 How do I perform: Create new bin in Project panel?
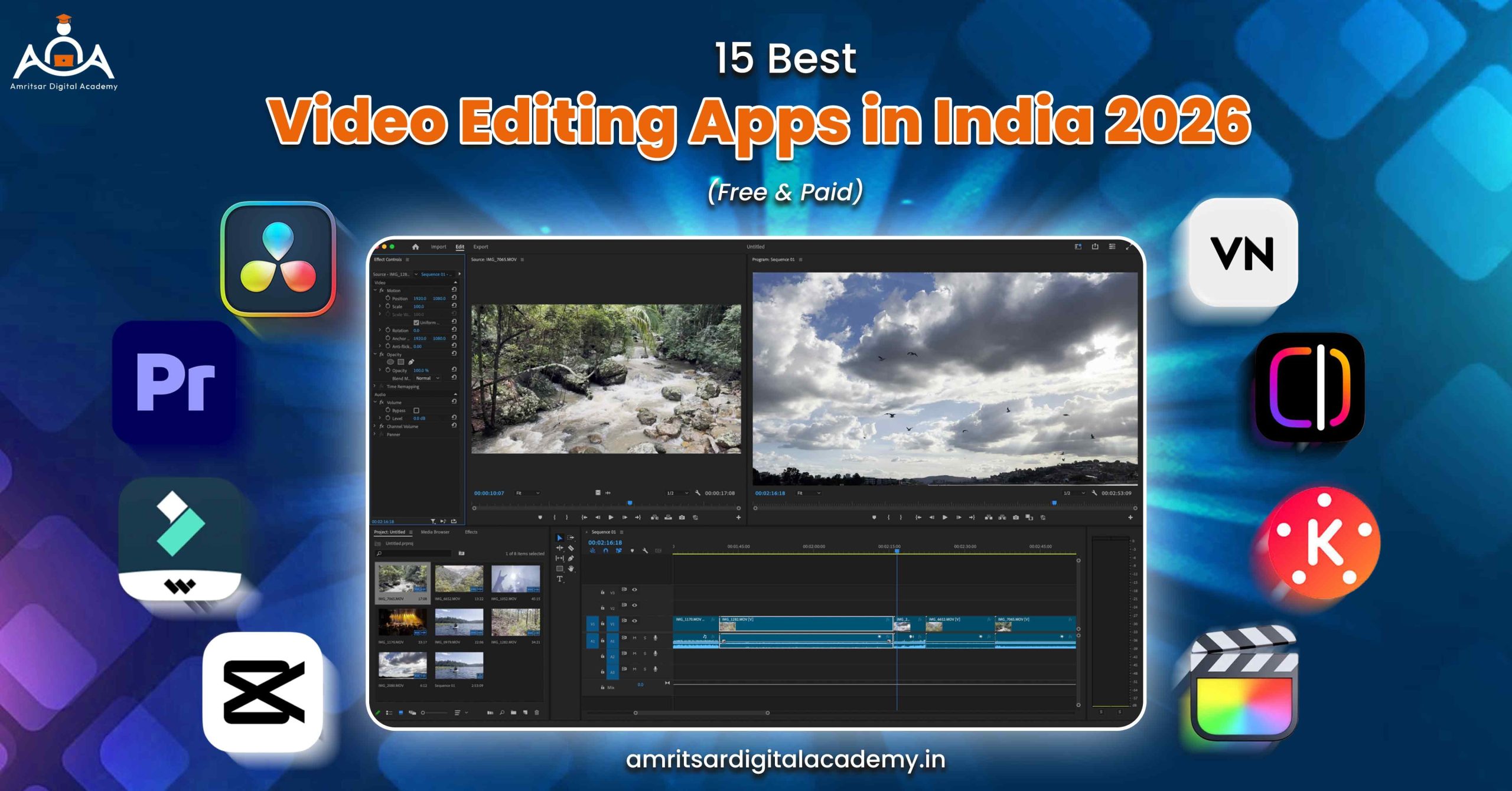click(x=513, y=712)
